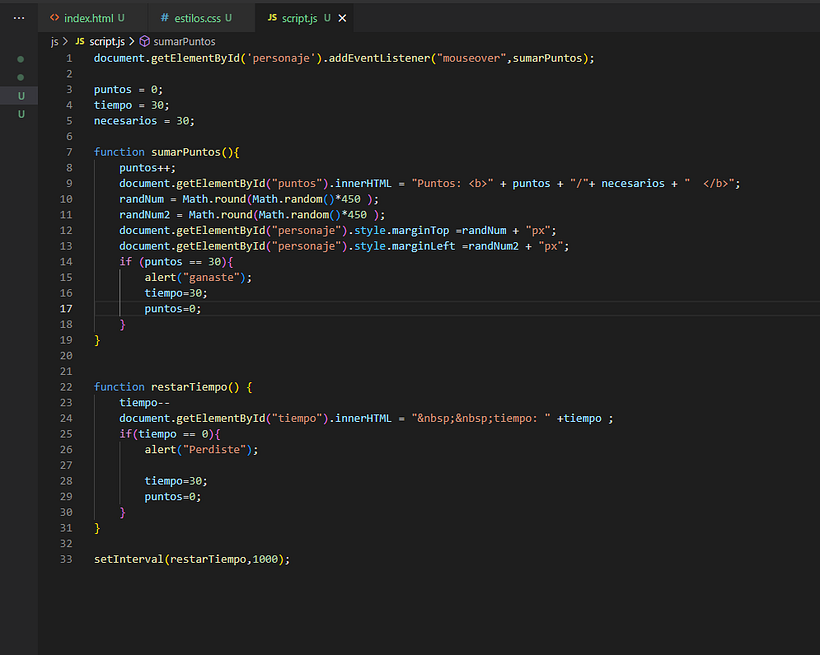Click 'tiempo--' on line 23
This screenshot has height=655, width=820.
click(x=144, y=403)
